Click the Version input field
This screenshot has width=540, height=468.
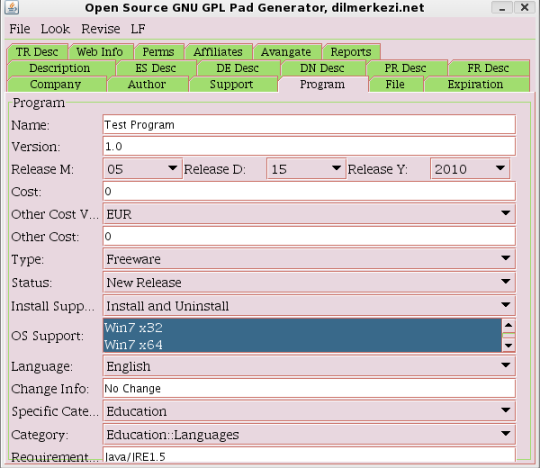pyautogui.click(x=309, y=146)
